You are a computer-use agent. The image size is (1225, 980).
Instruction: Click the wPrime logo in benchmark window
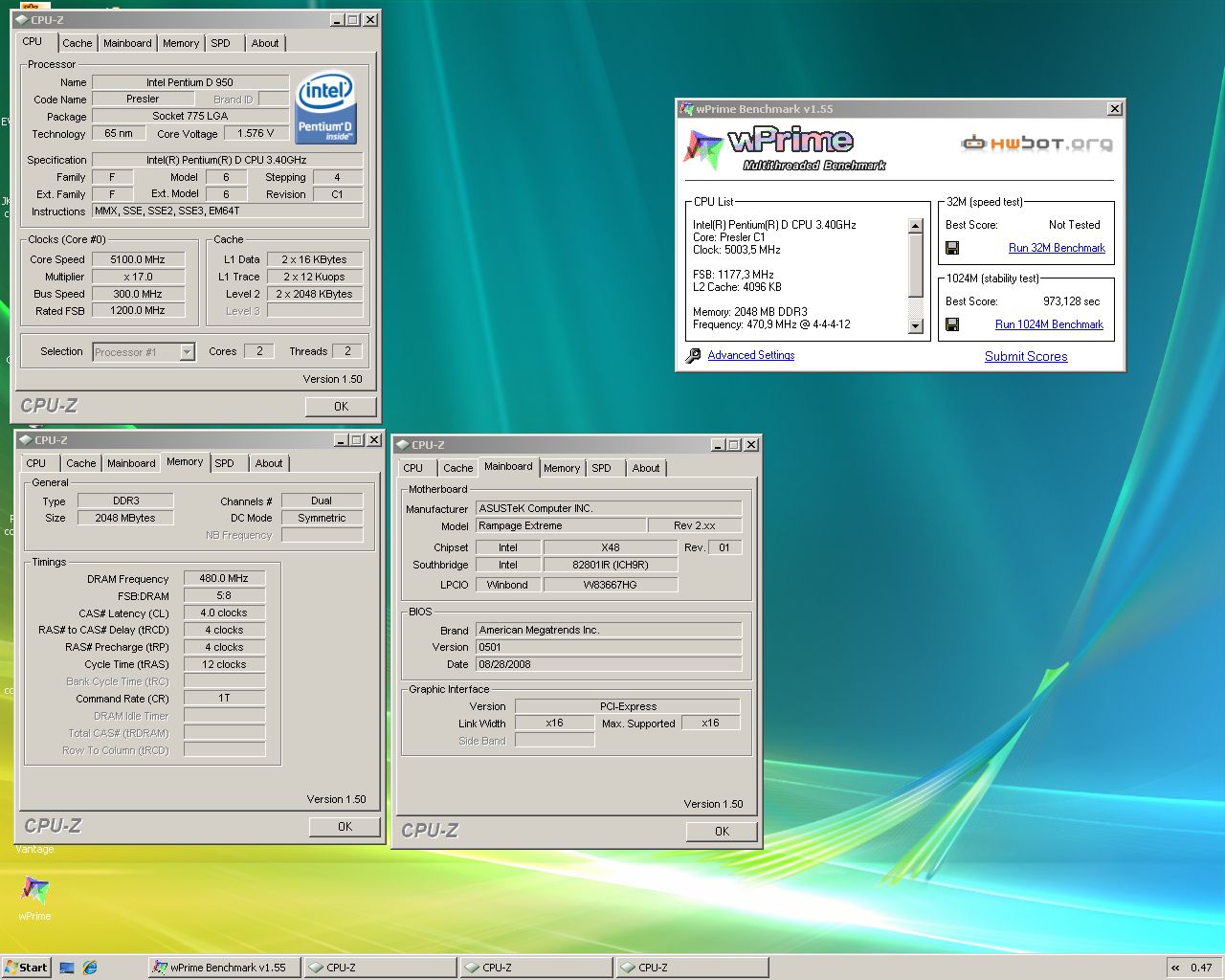pyautogui.click(x=786, y=150)
